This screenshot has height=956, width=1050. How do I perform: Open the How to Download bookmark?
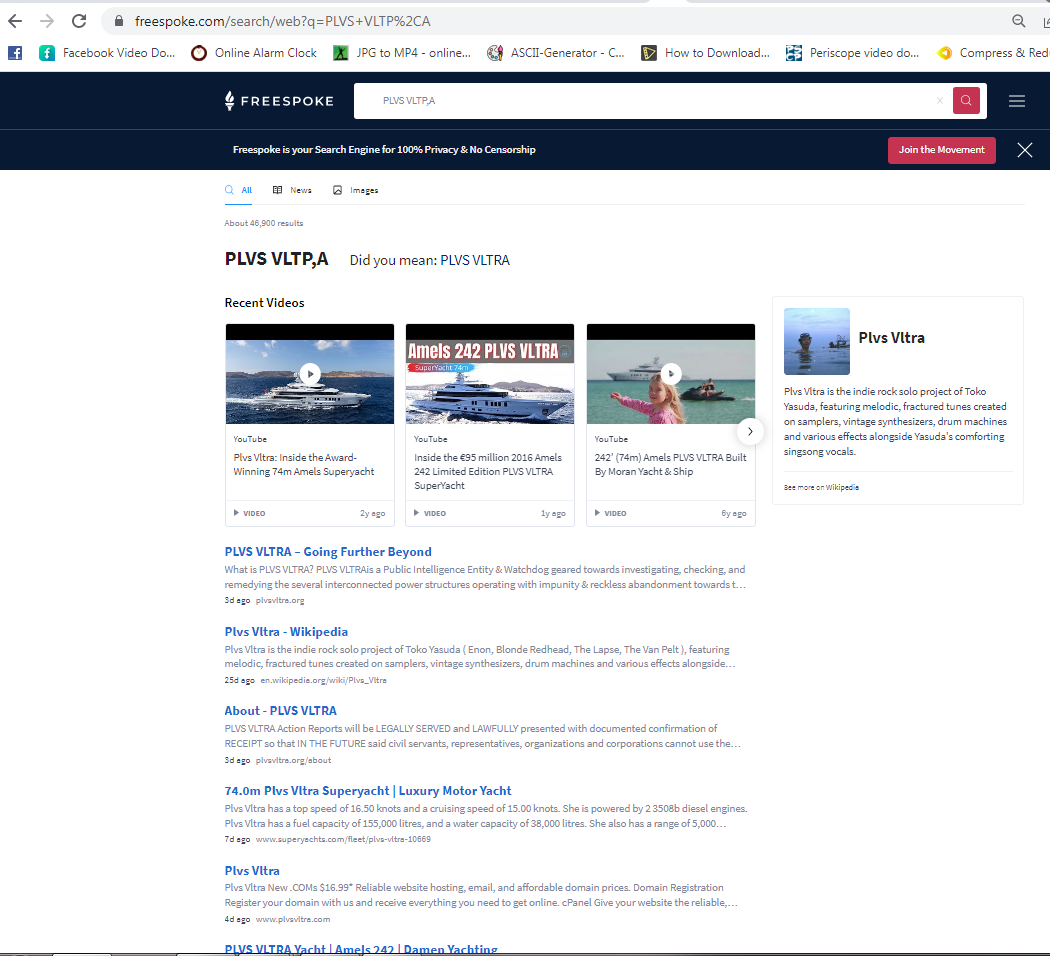coord(705,53)
